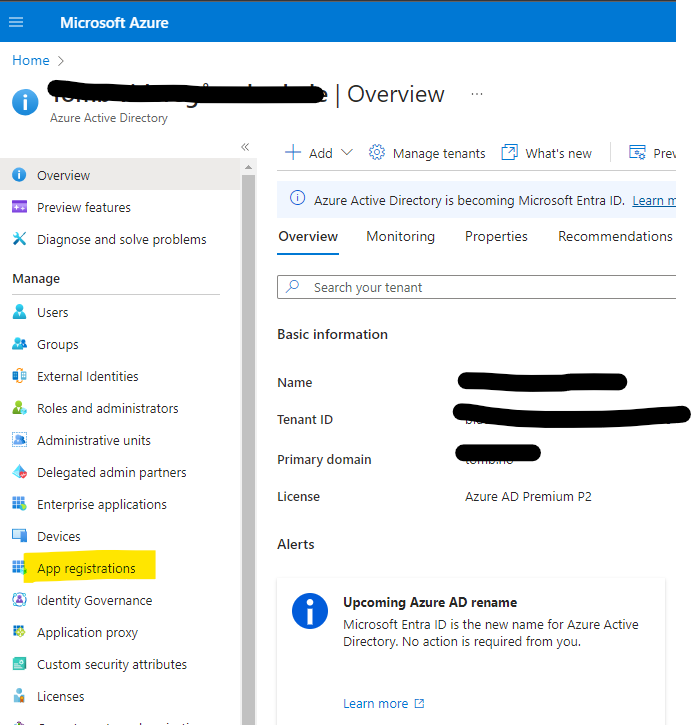Click the Manage tenants gear icon
The height and width of the screenshot is (725, 692).
click(377, 153)
